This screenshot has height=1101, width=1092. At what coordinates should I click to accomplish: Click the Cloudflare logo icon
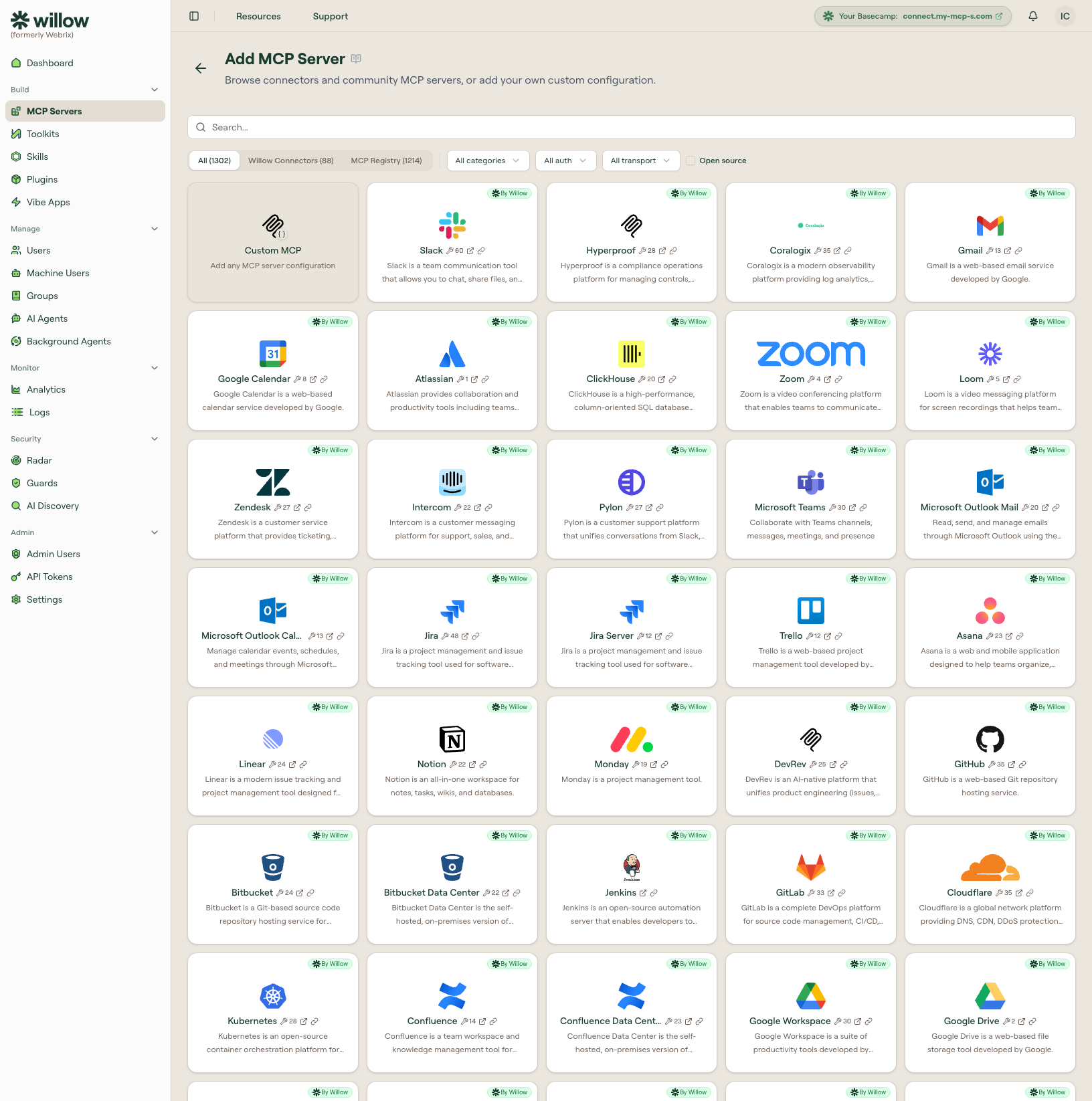point(990,868)
